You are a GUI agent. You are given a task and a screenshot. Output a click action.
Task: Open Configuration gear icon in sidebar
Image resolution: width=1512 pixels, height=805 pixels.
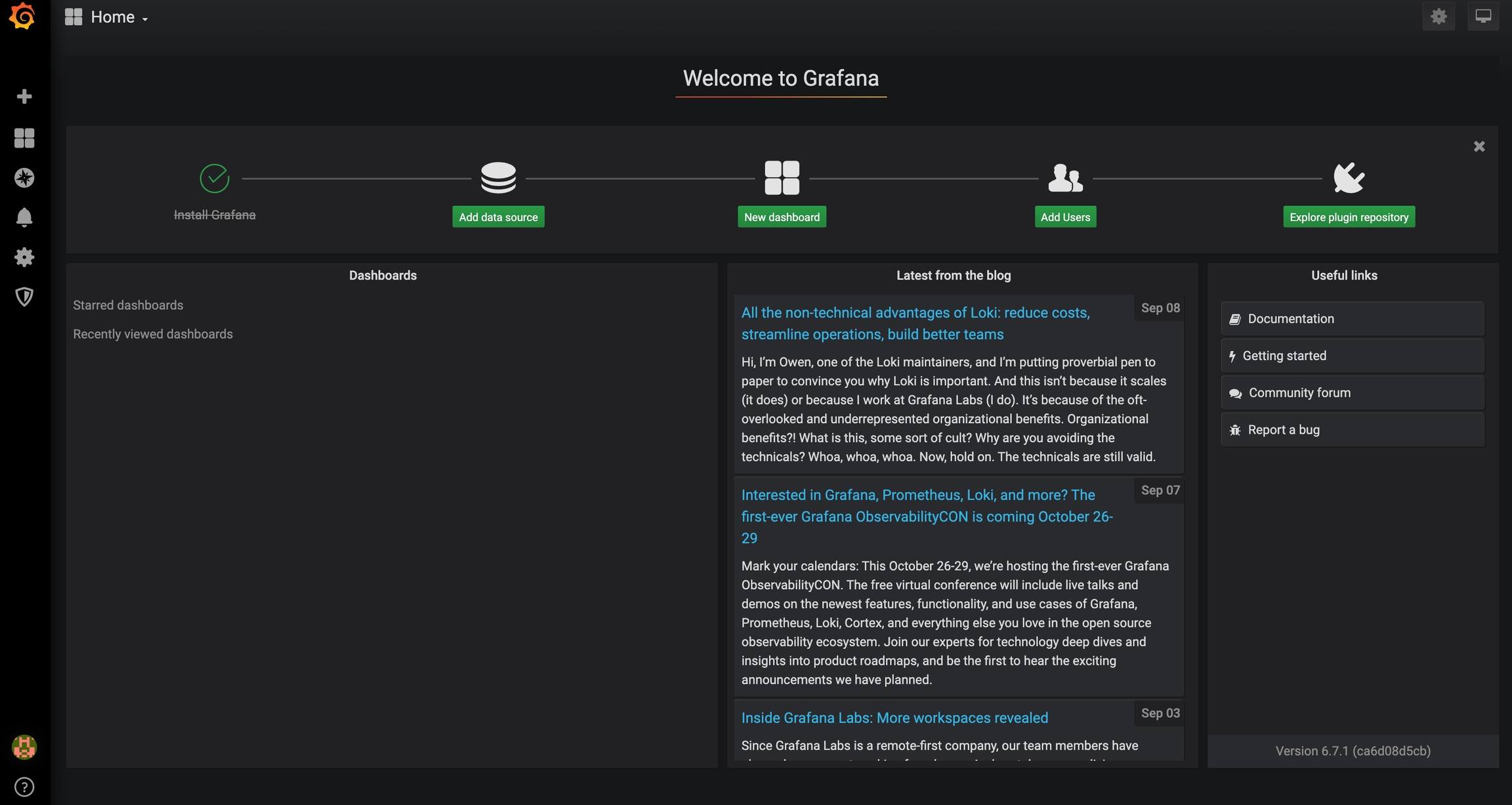point(24,257)
